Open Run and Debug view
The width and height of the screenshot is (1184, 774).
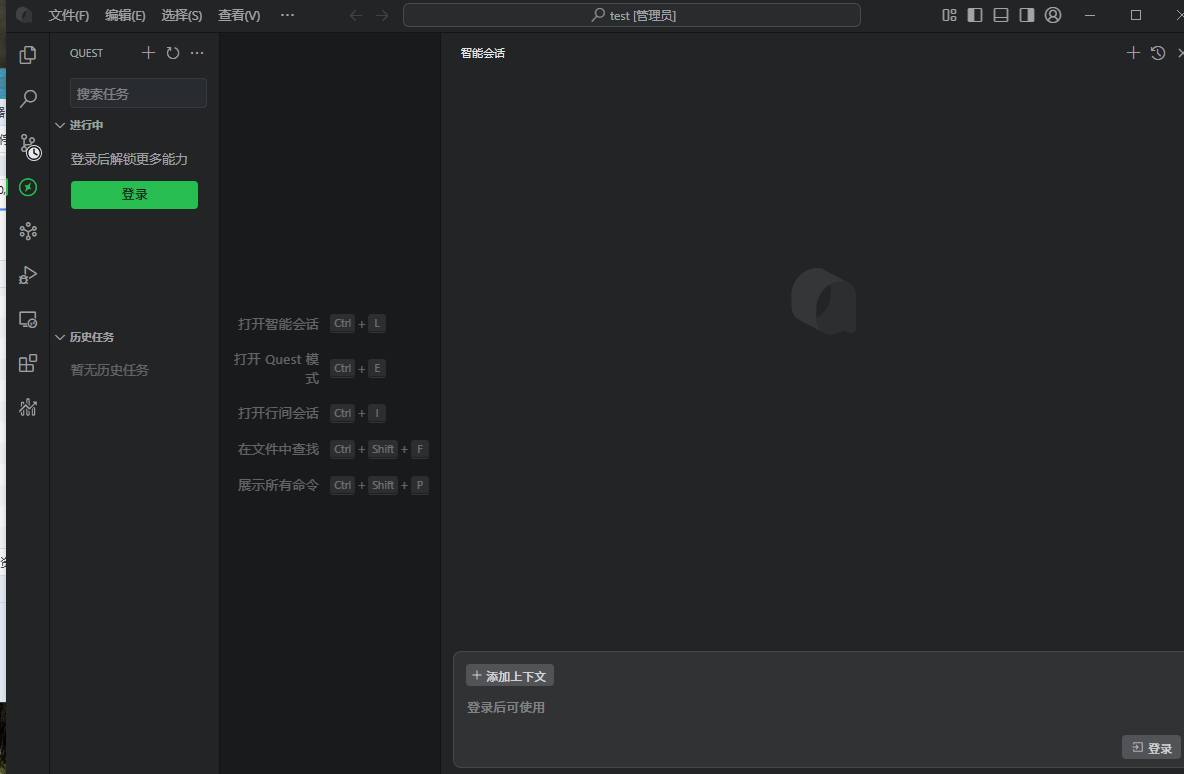(28, 275)
